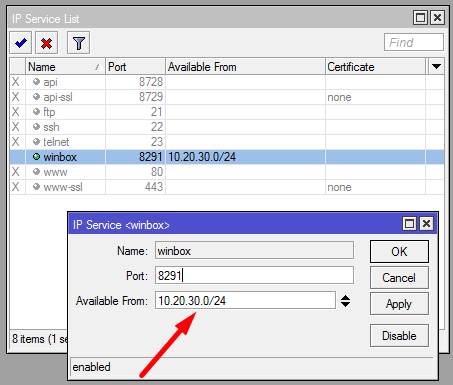453x385 pixels.
Task: Click the blue checkmark enable icon
Action: [21, 43]
